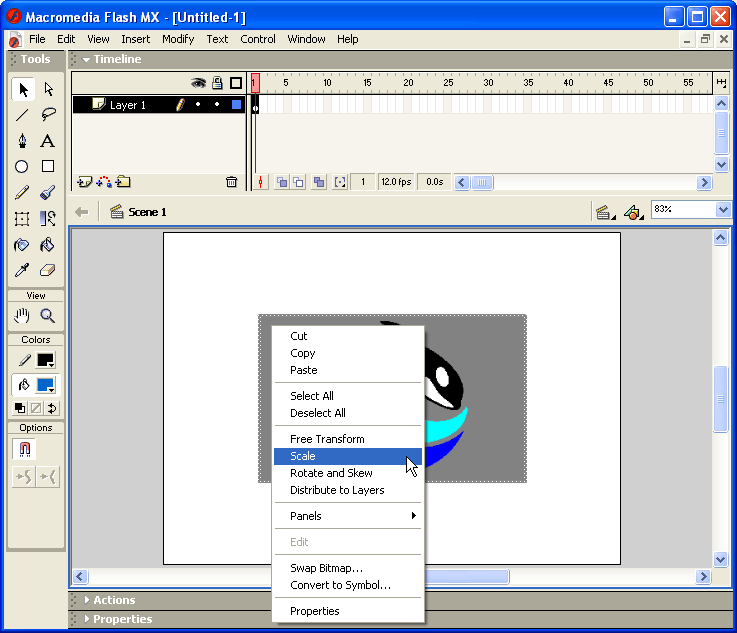Viewport: 737px width, 633px height.
Task: Activate the Eraser tool
Action: pos(47,271)
